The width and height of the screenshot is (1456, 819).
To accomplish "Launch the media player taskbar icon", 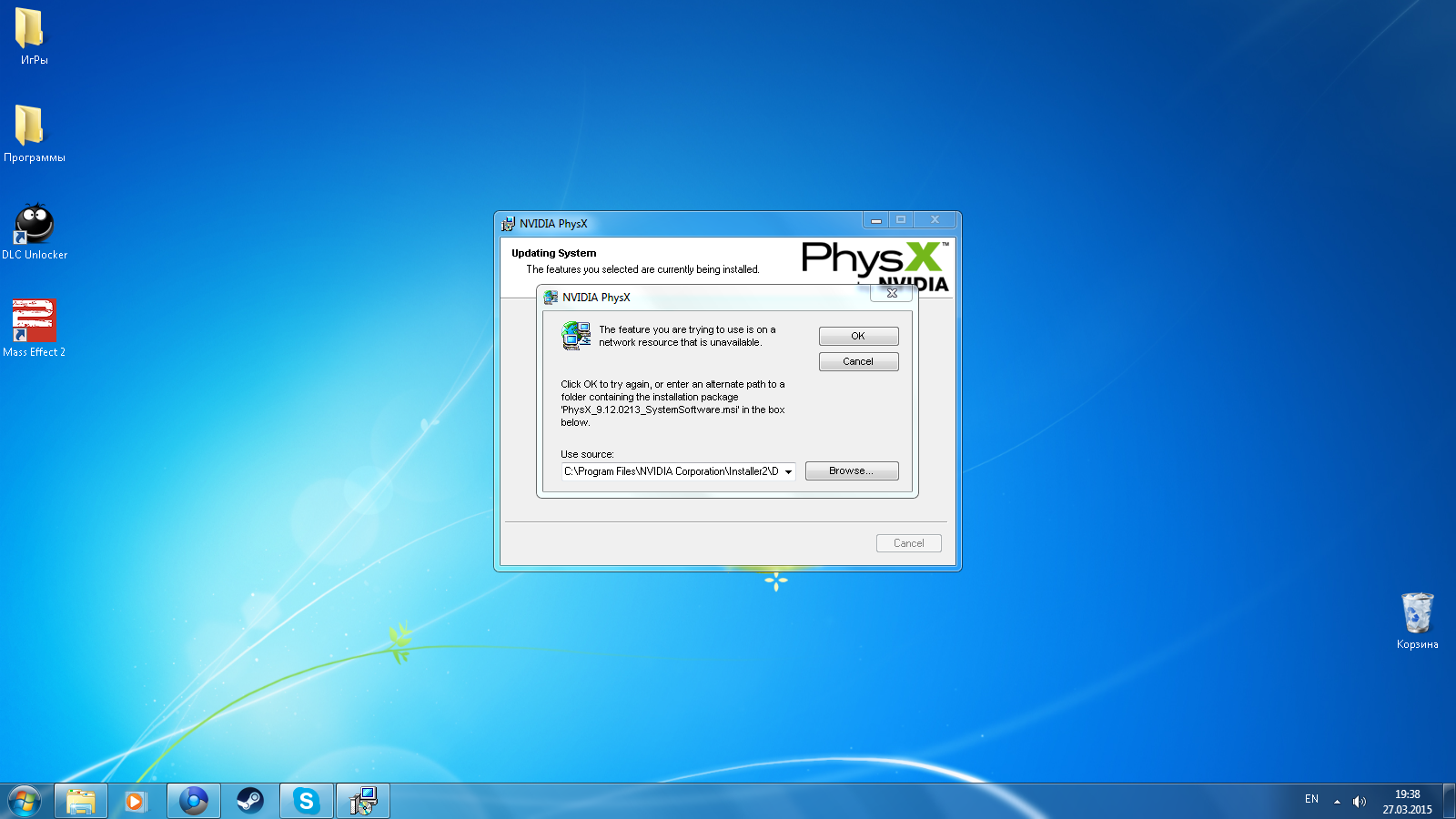I will click(136, 801).
